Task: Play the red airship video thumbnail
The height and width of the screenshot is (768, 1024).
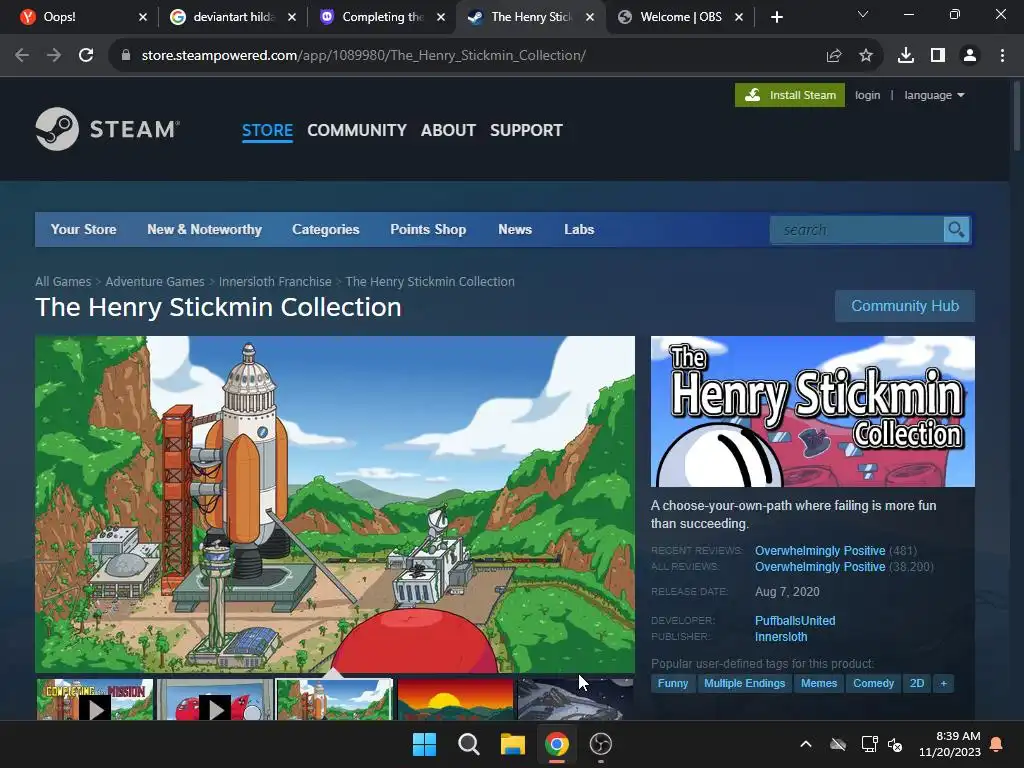Action: click(215, 699)
